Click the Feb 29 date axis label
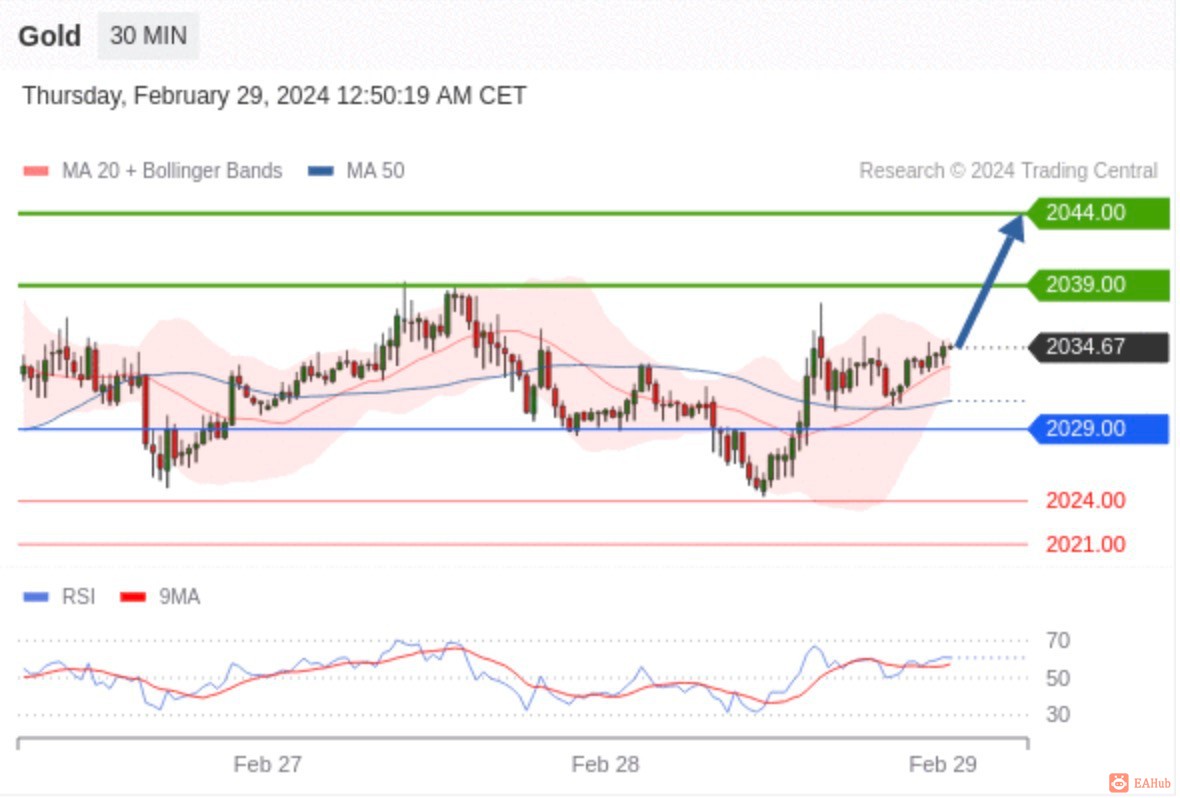Image resolution: width=1180 pixels, height=798 pixels. (x=943, y=765)
